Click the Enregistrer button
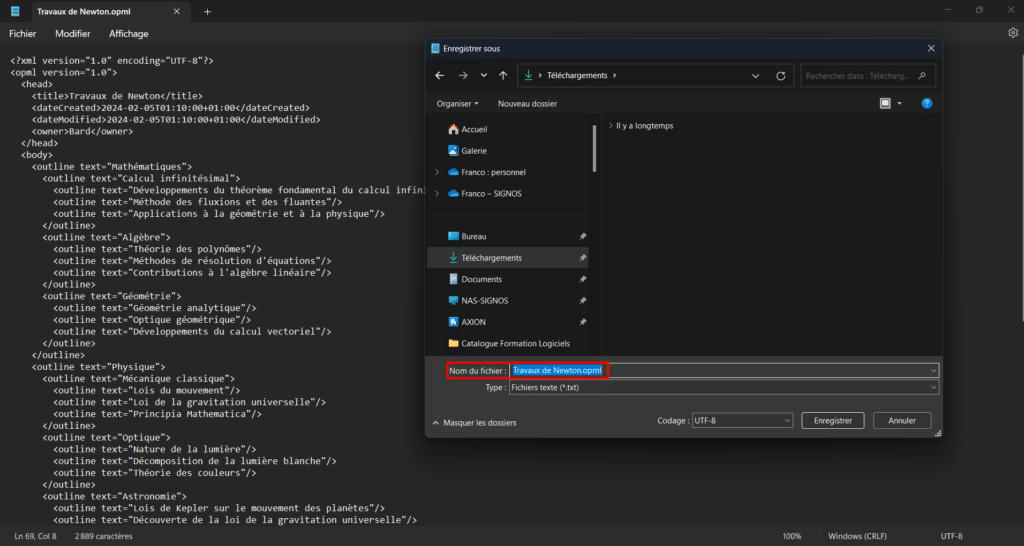 [832, 421]
